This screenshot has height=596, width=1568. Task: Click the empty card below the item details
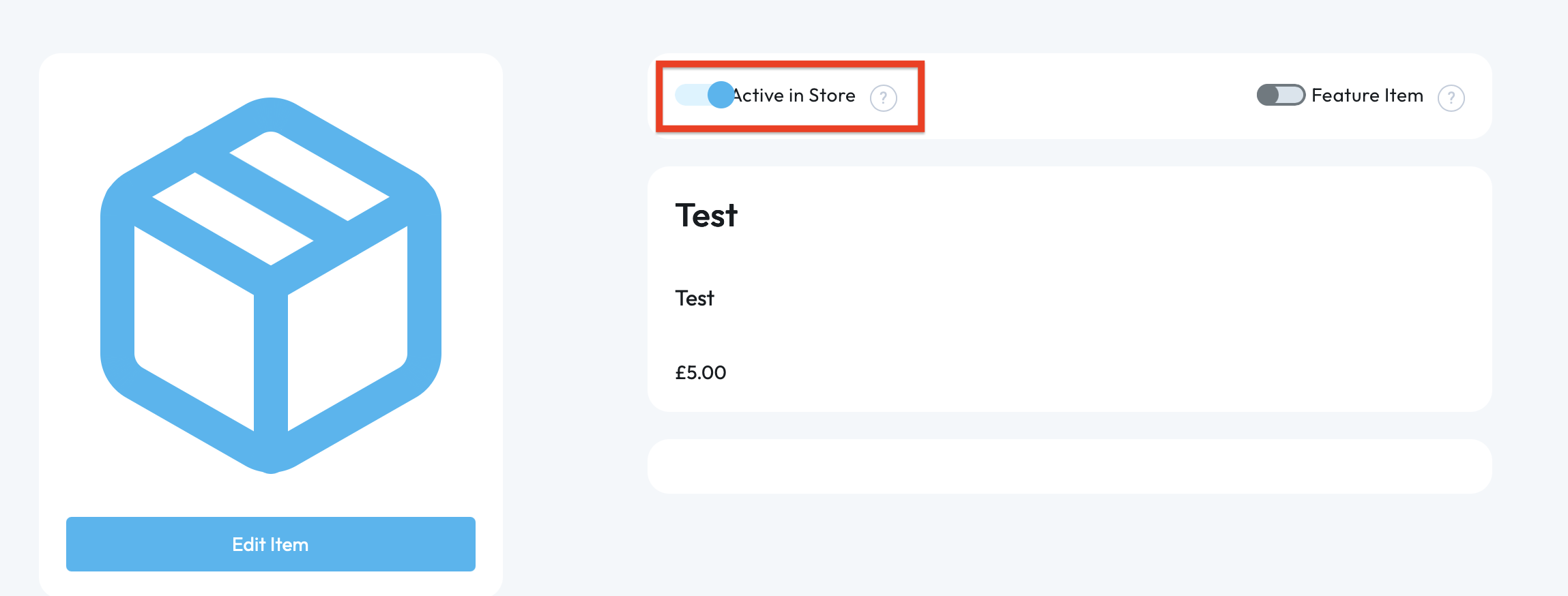tap(1069, 466)
